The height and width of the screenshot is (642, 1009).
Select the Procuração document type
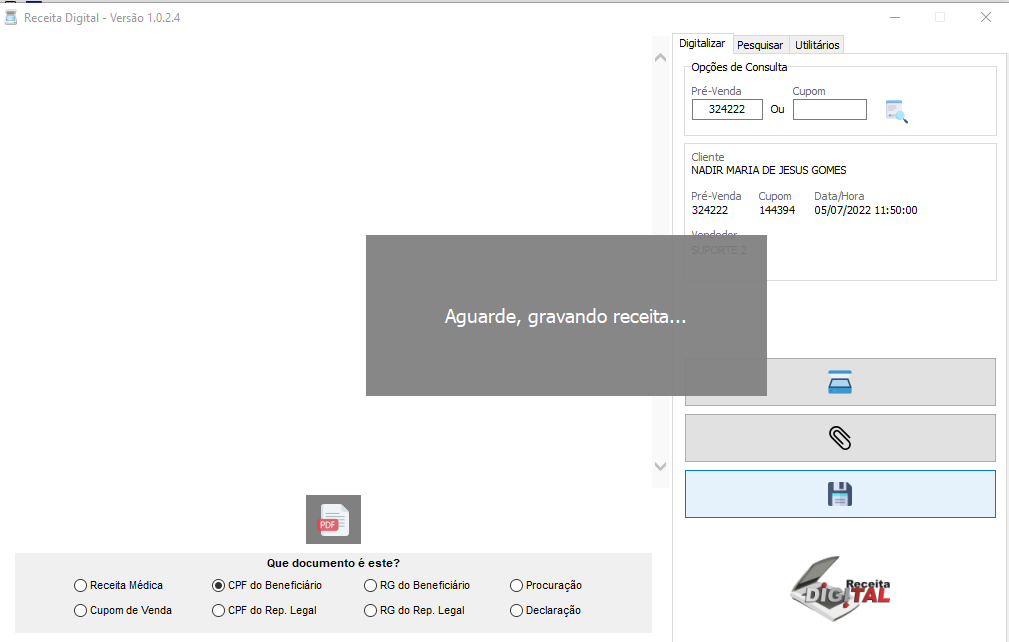pyautogui.click(x=517, y=585)
